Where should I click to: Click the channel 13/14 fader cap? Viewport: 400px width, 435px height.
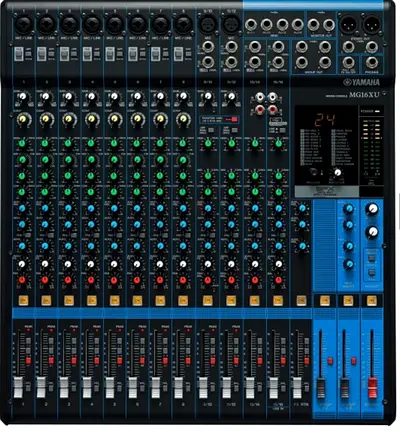250,388
